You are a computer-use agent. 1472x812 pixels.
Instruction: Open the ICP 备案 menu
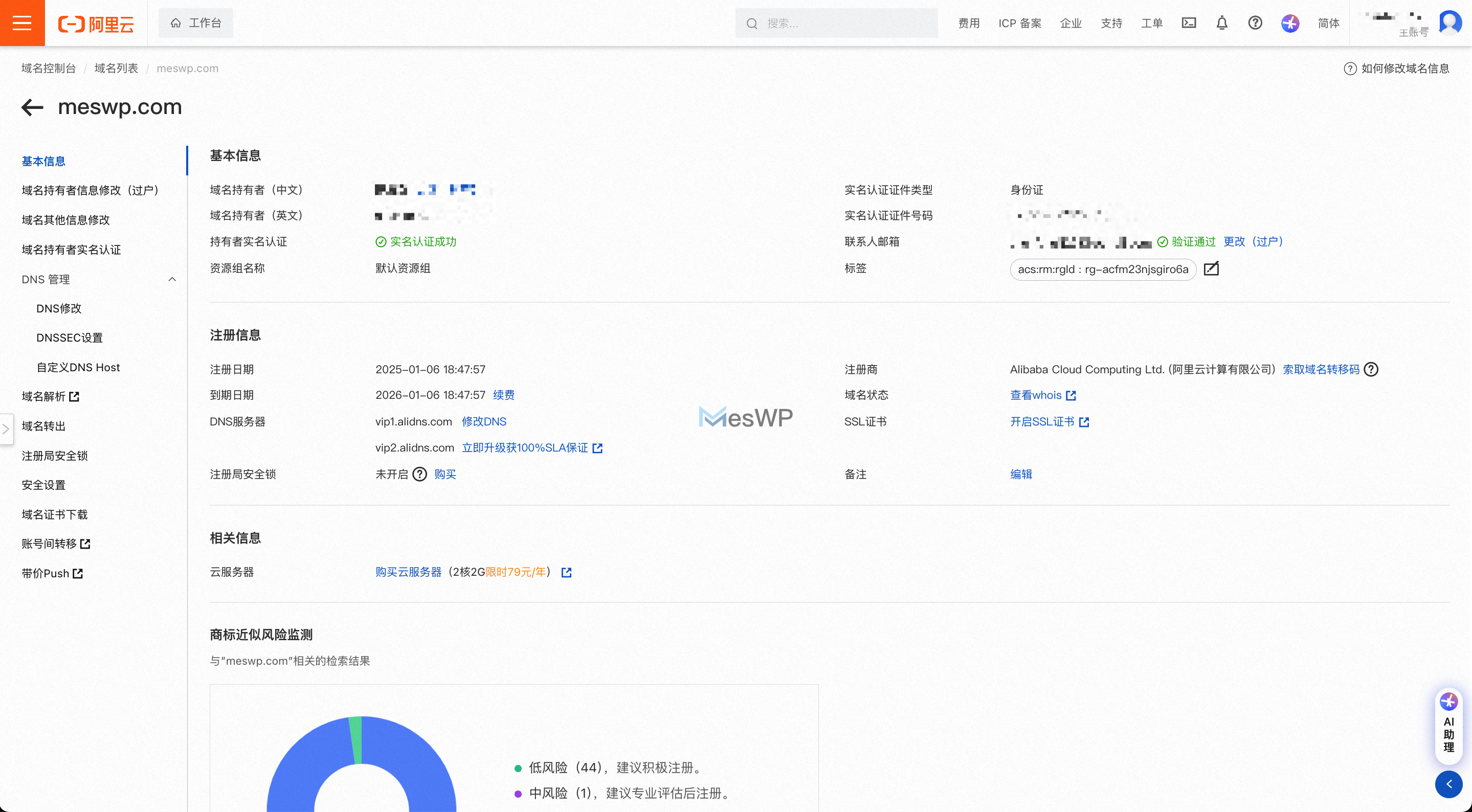coord(1019,24)
